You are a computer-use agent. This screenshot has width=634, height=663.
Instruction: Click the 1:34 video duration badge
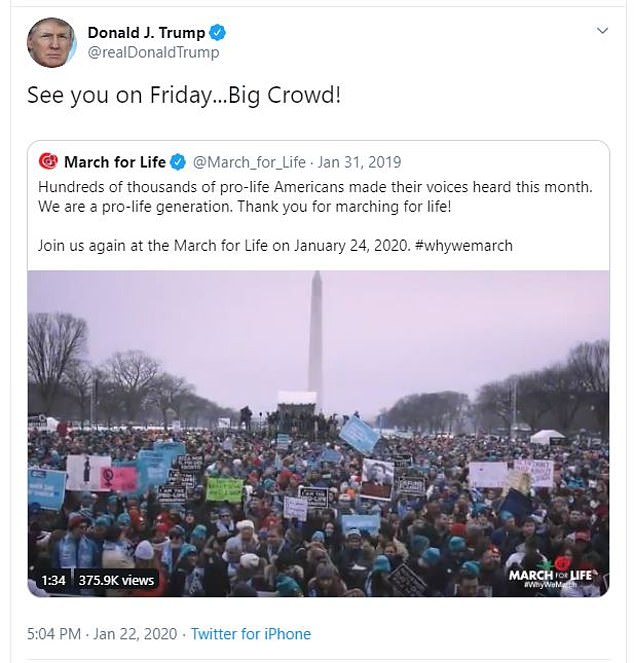coord(52,579)
